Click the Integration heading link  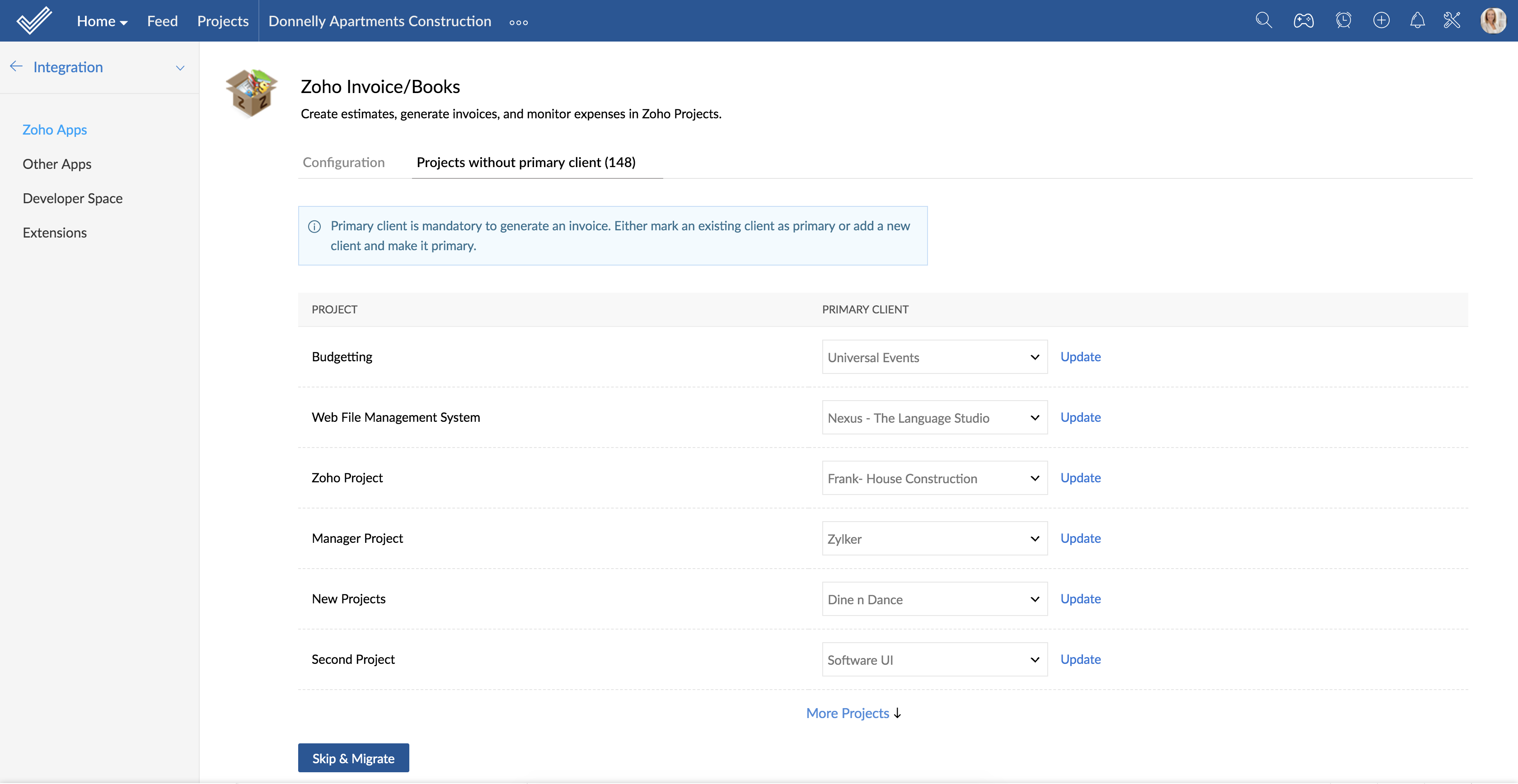click(x=68, y=67)
